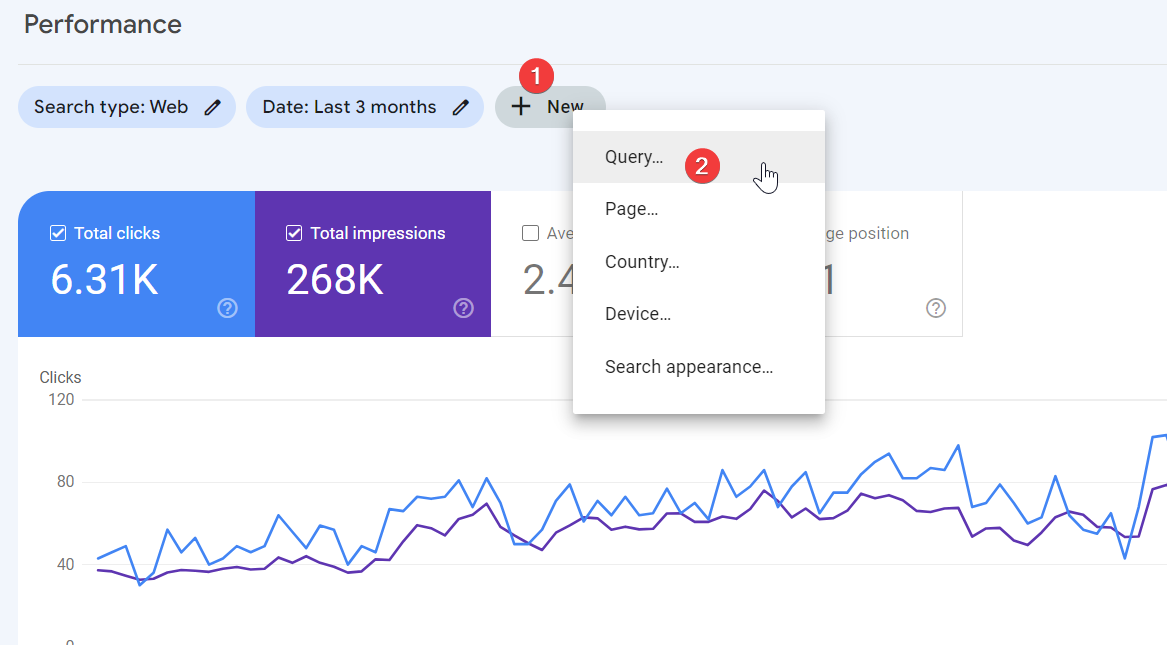Uncheck the Total clicks checkbox
The image size is (1167, 645).
pos(58,234)
